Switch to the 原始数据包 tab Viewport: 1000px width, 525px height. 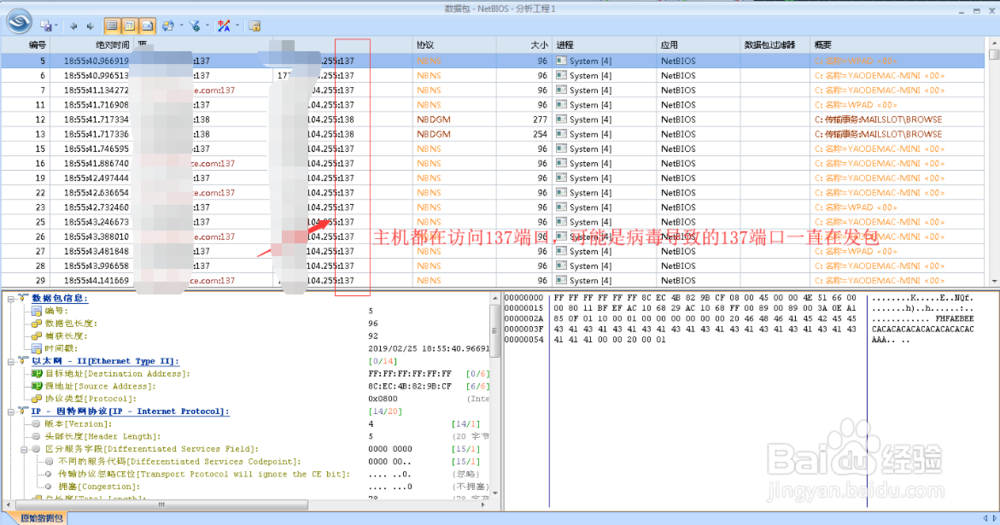coord(41,518)
